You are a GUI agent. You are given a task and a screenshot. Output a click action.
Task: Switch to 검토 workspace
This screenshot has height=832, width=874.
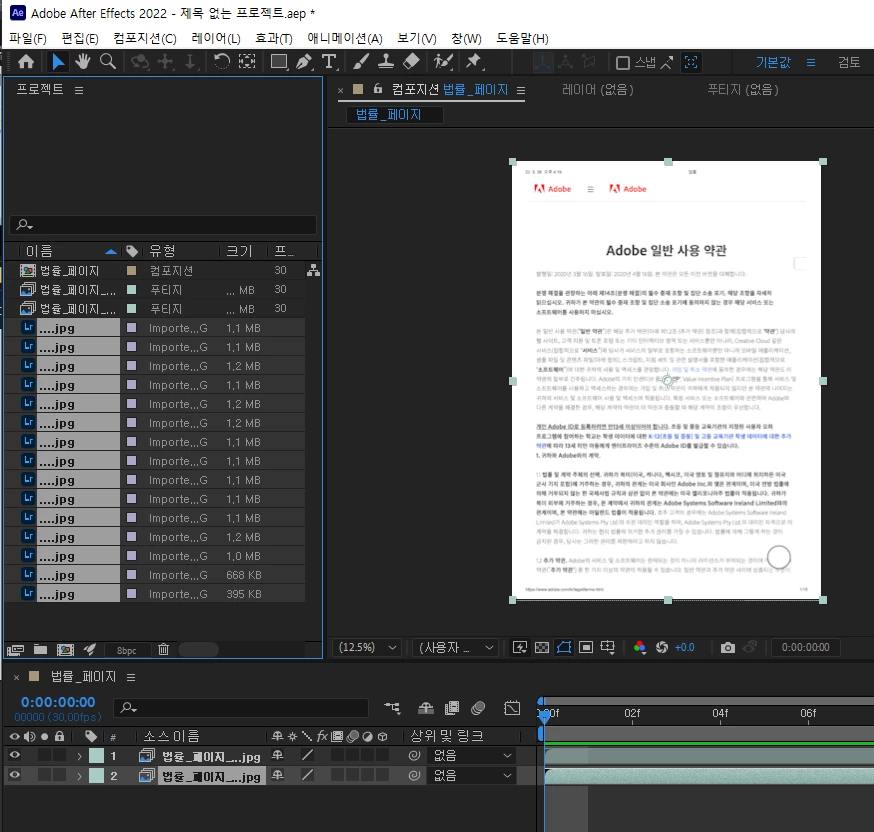849,62
